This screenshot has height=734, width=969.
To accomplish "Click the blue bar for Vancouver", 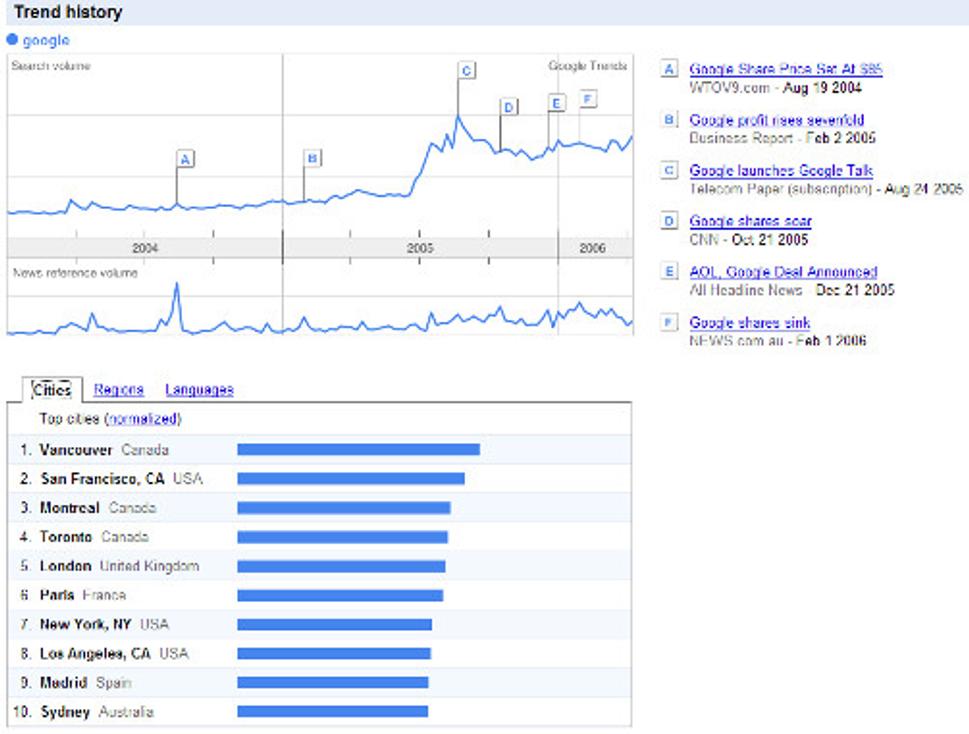I will [x=358, y=449].
